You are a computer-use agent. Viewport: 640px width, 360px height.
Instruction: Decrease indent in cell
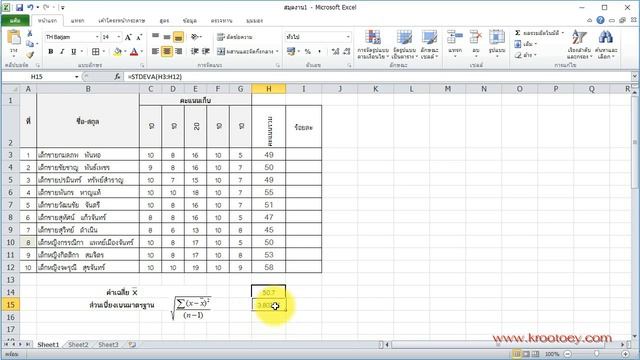pos(195,51)
